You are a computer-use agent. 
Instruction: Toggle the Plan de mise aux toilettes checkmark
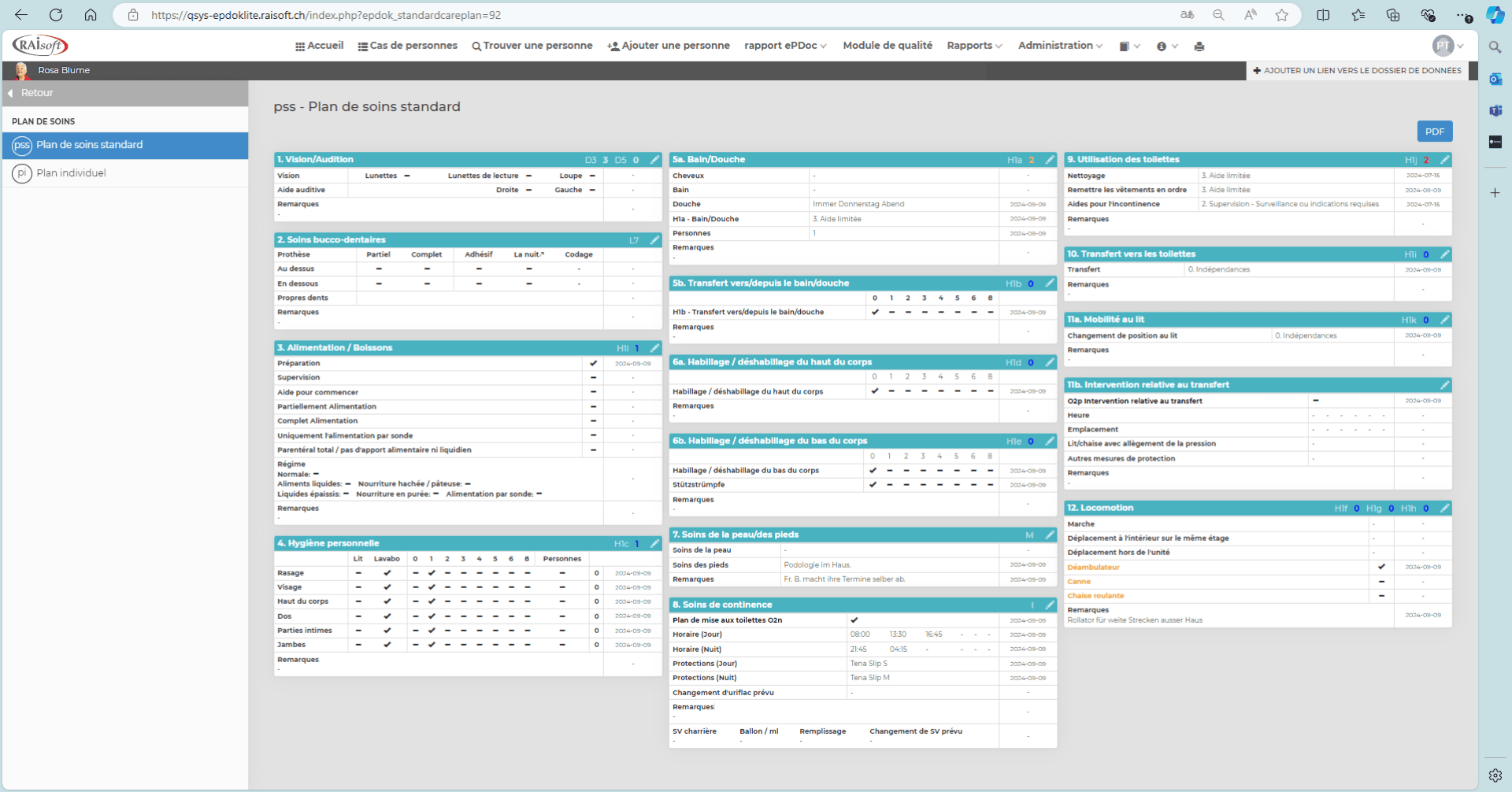point(855,620)
